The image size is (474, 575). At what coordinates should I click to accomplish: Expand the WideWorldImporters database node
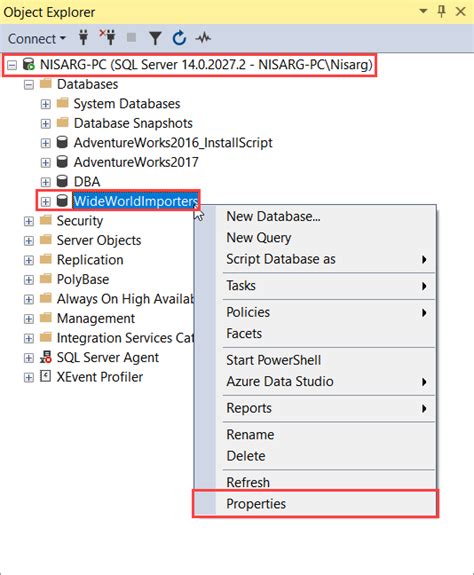(45, 201)
